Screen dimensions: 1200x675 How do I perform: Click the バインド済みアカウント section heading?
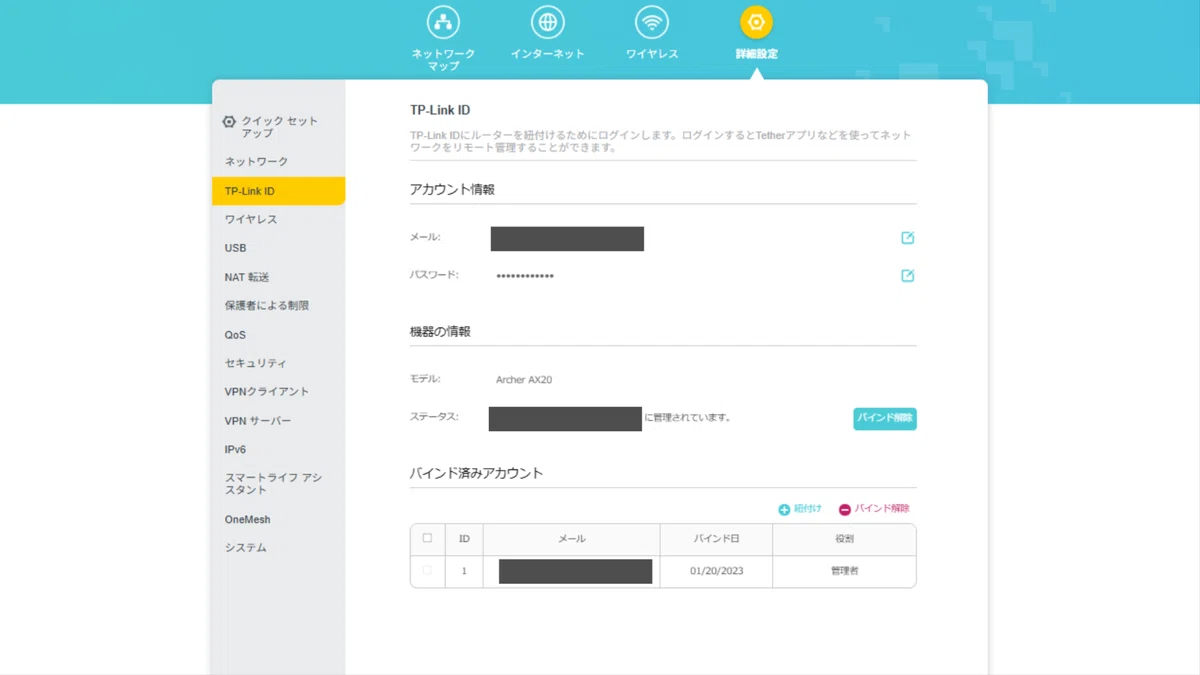[476, 473]
